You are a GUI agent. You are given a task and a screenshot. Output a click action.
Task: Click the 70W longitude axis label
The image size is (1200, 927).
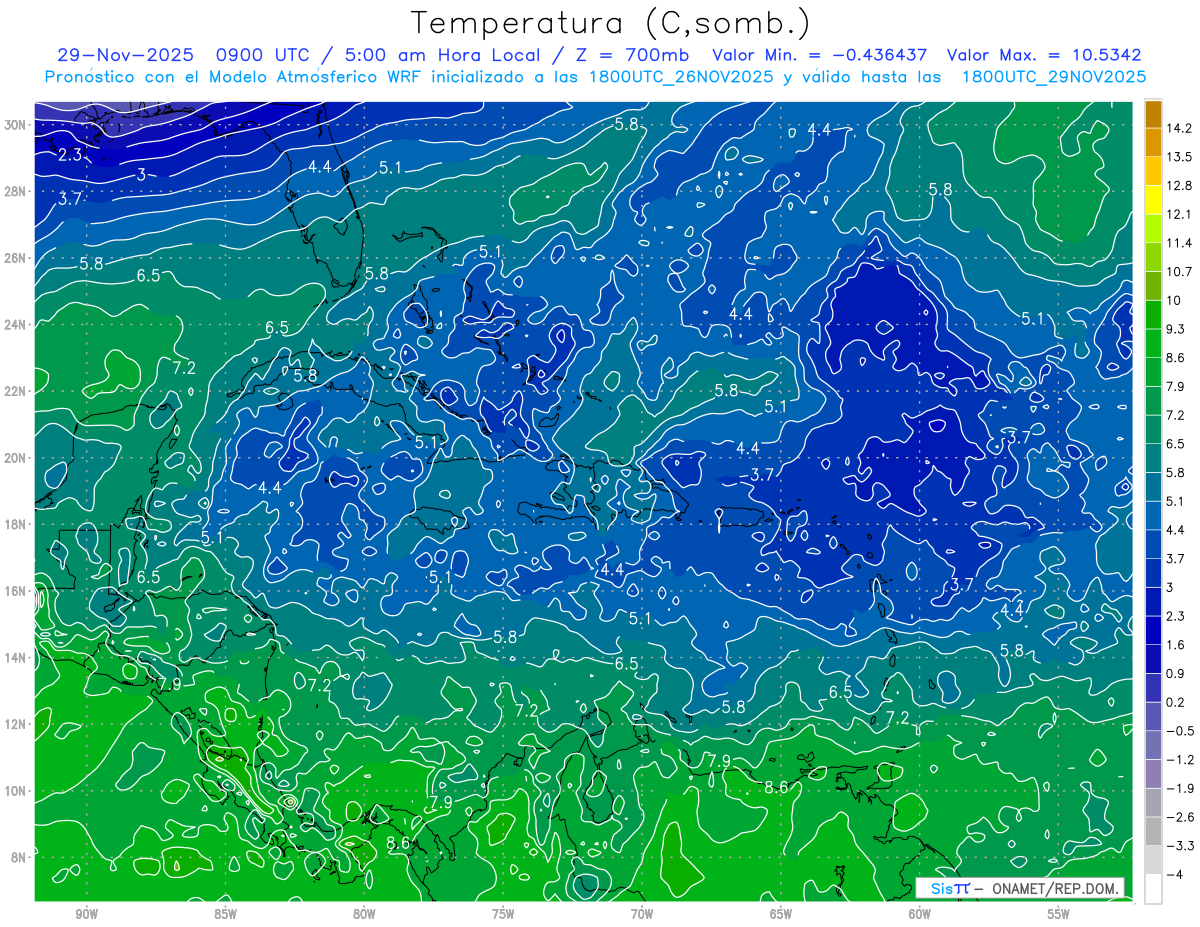[642, 914]
